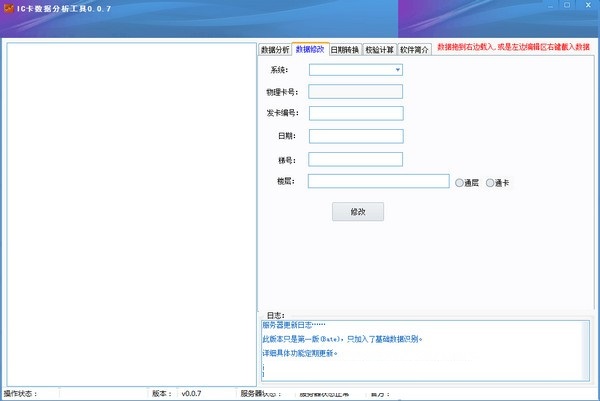Screen dimensions: 600x401
Task: Select the 数据修改 tab
Action: point(310,49)
